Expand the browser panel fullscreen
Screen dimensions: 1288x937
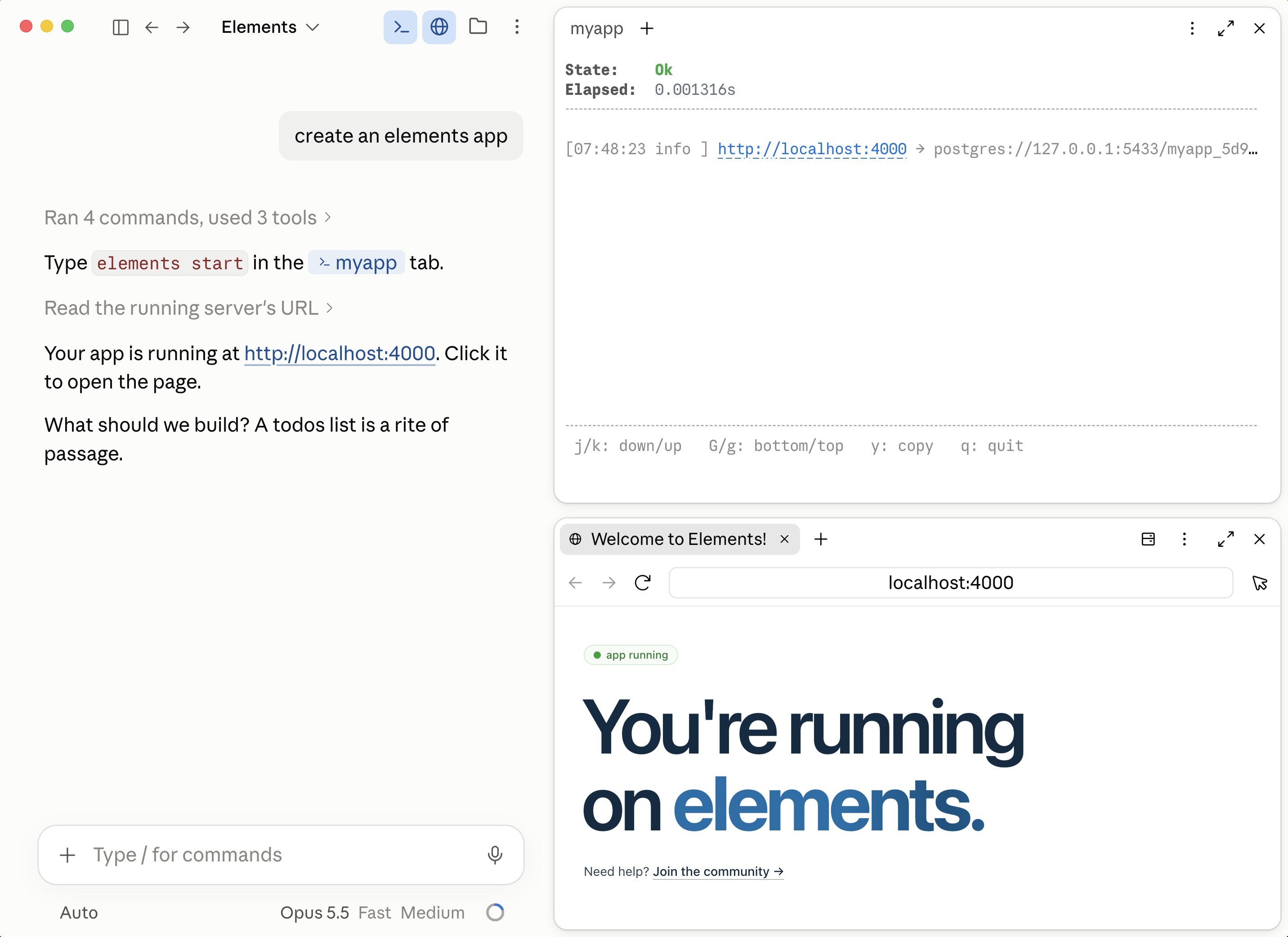point(1225,539)
